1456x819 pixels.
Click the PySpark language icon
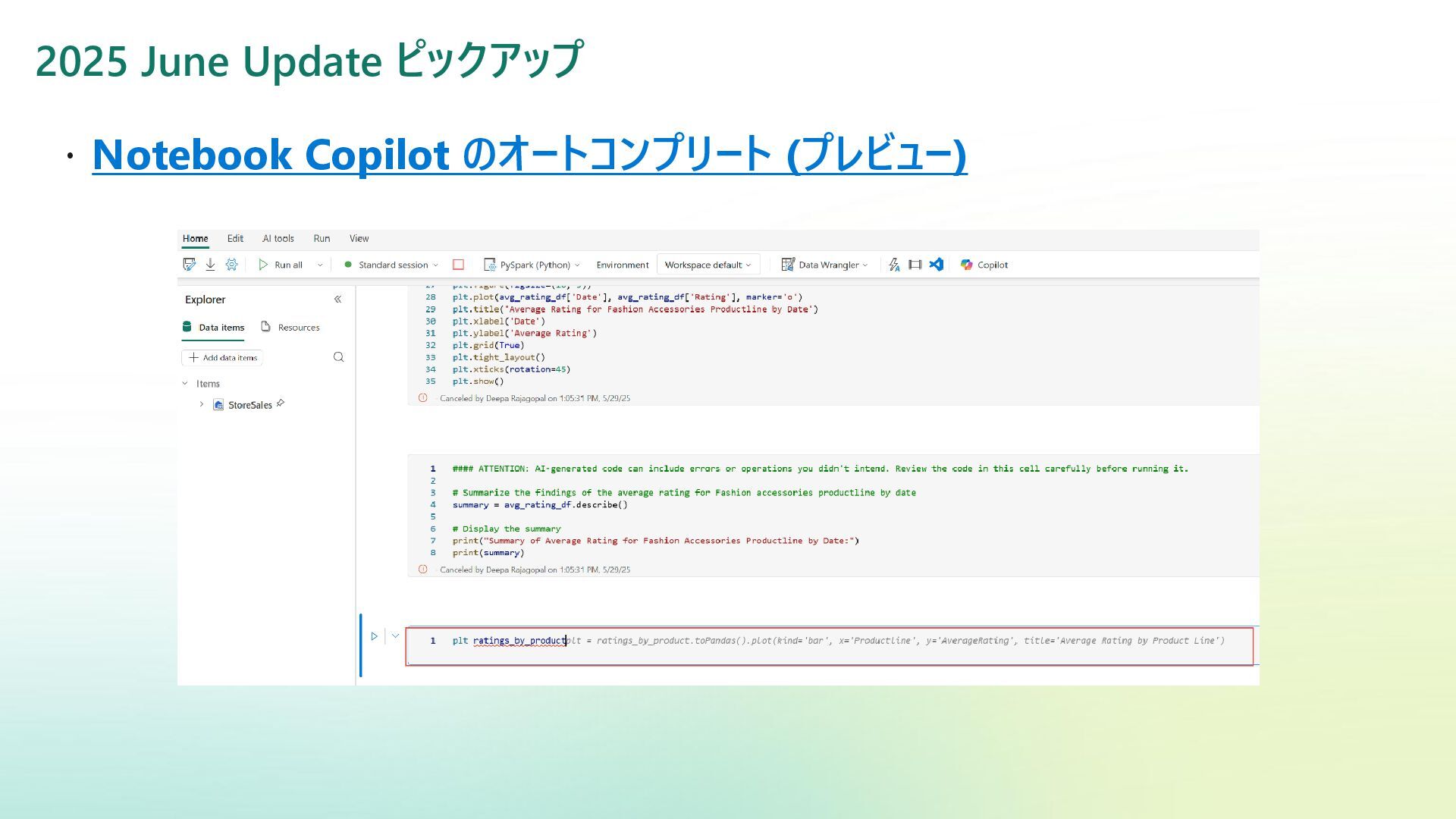click(x=490, y=265)
